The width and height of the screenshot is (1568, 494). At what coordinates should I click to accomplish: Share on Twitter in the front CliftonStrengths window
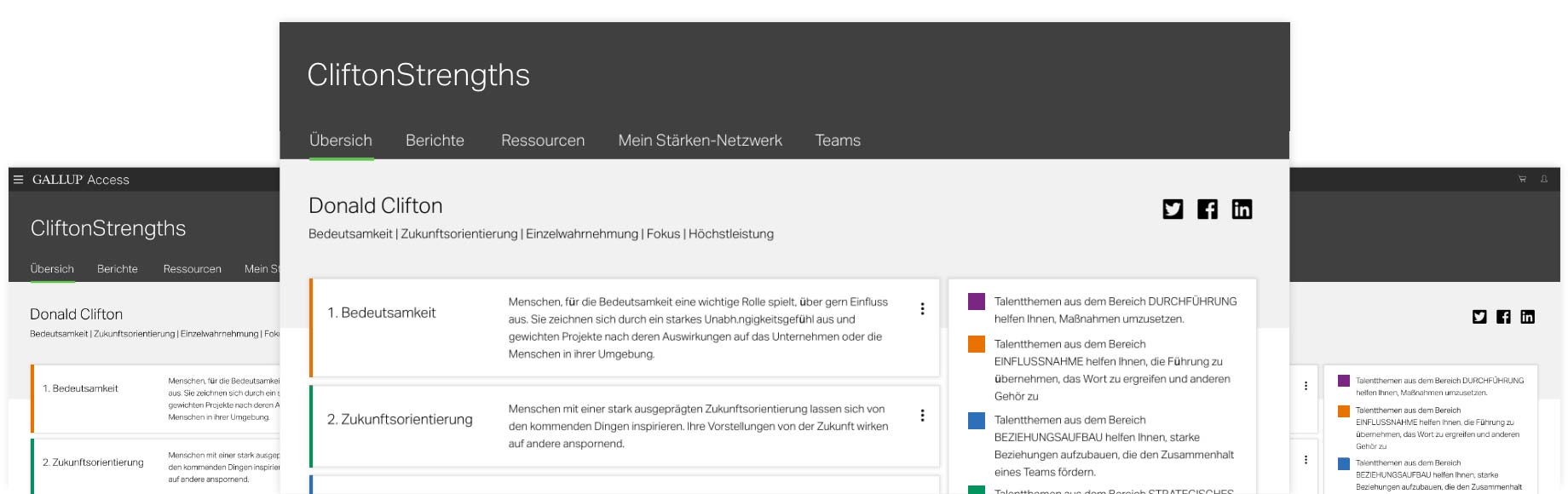[1173, 209]
